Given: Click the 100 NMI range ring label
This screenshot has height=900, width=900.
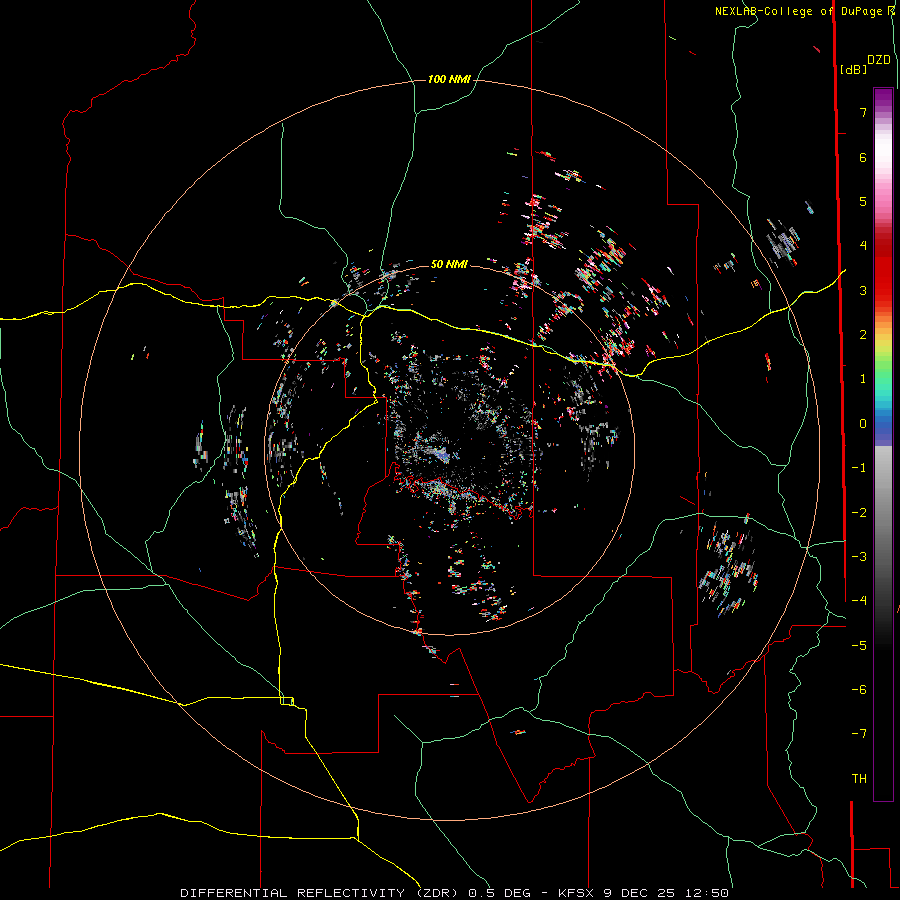Looking at the screenshot, I should click(x=449, y=79).
